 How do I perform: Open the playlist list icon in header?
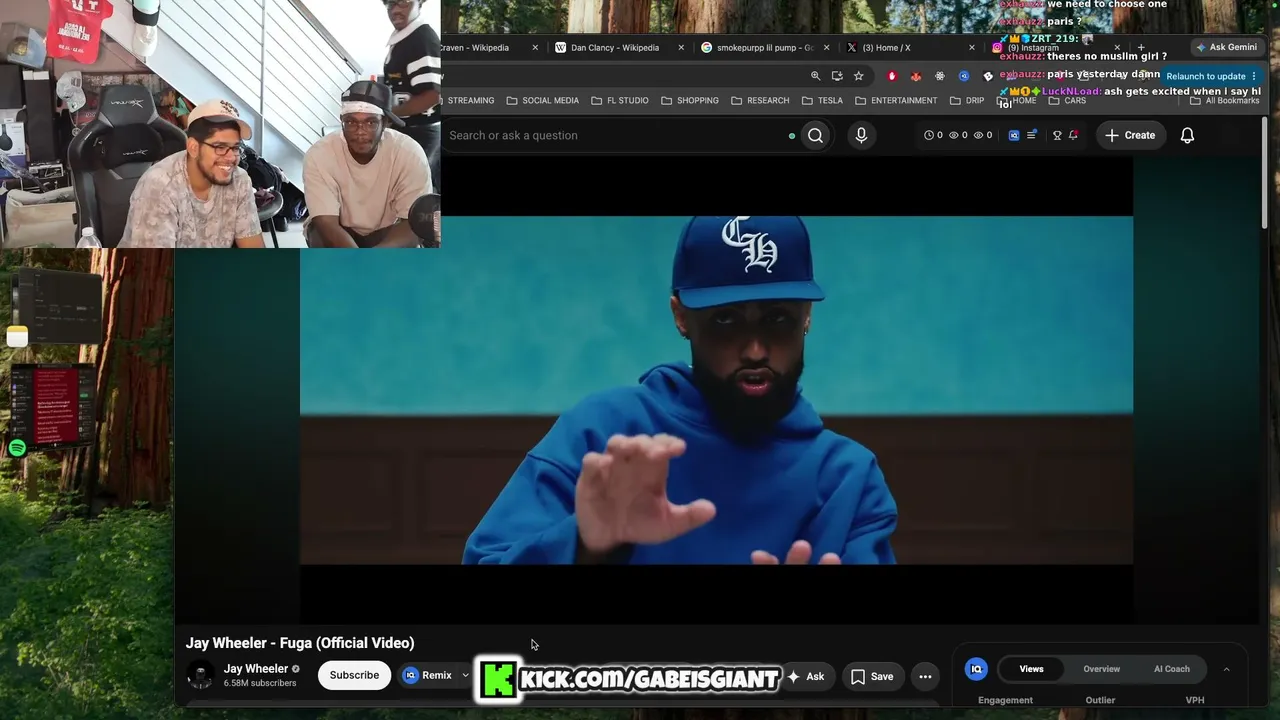[1031, 135]
